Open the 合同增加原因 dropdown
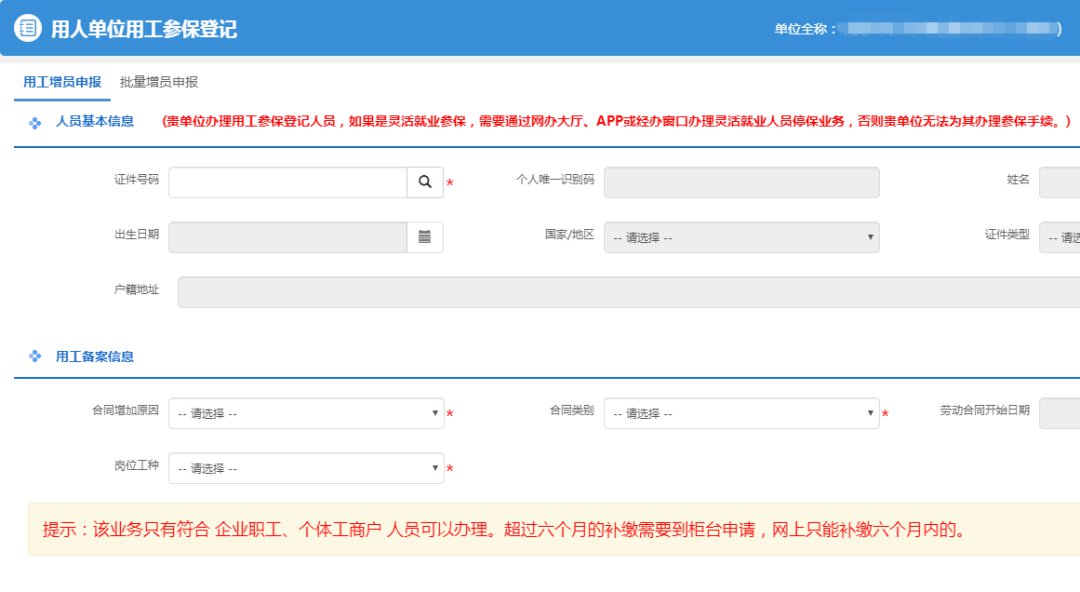The height and width of the screenshot is (592, 1080). point(306,413)
